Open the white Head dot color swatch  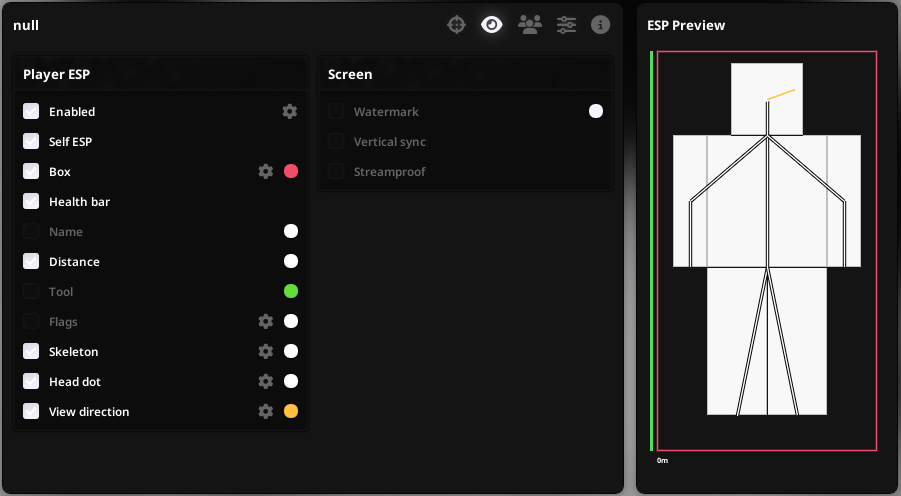point(291,381)
